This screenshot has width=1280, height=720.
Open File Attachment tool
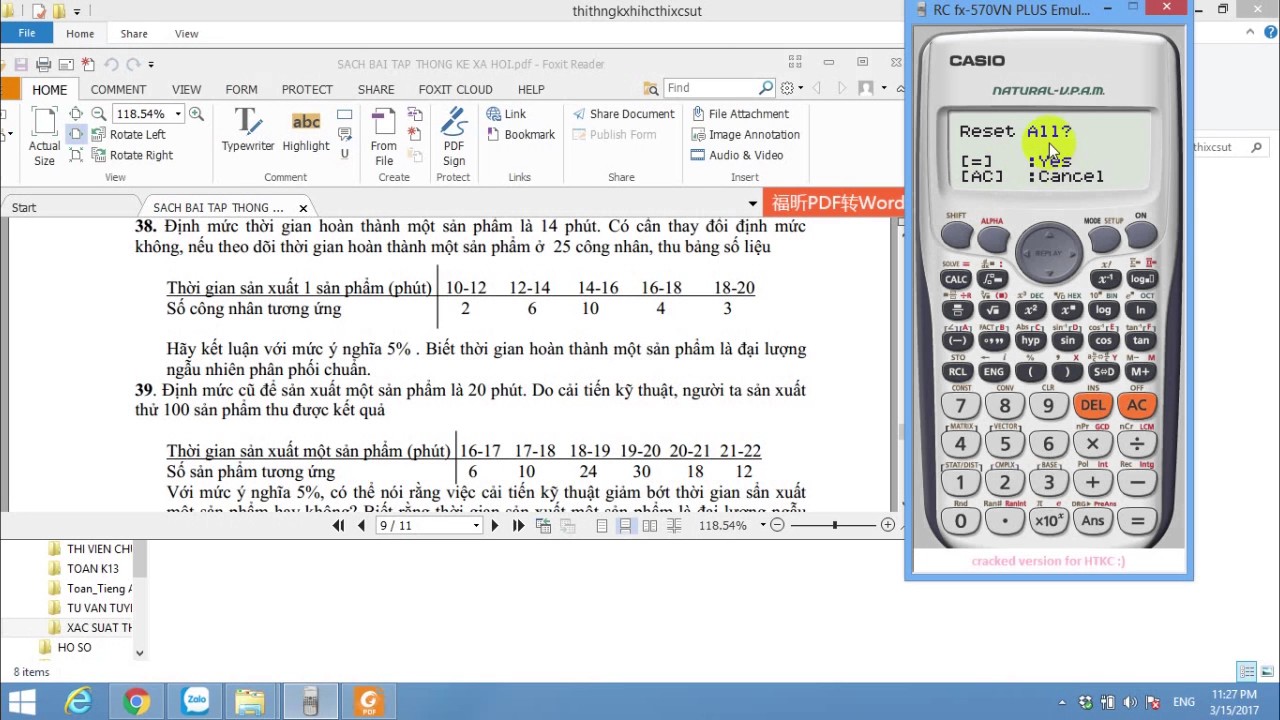740,114
